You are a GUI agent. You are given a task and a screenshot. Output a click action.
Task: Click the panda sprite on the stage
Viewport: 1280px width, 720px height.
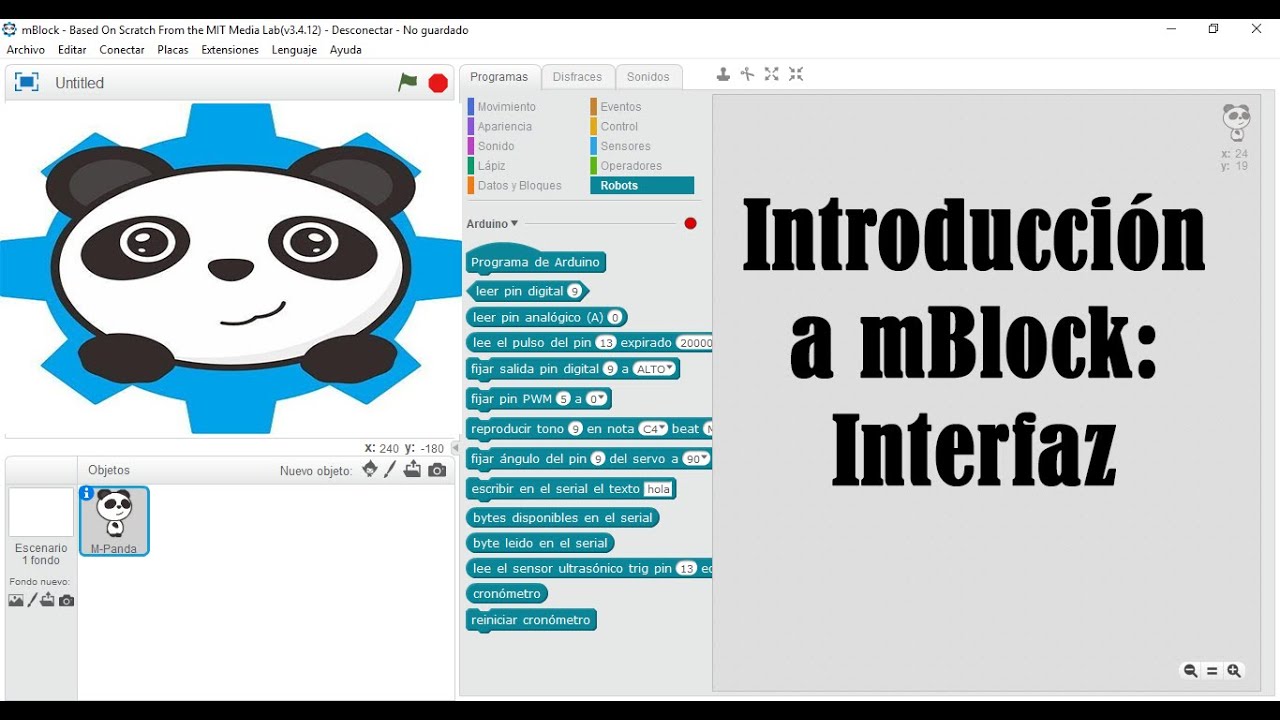pyautogui.click(x=229, y=268)
